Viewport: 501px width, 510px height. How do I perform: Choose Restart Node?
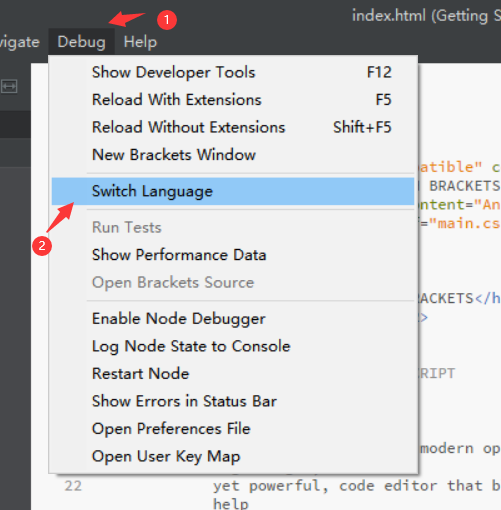pyautogui.click(x=233, y=373)
